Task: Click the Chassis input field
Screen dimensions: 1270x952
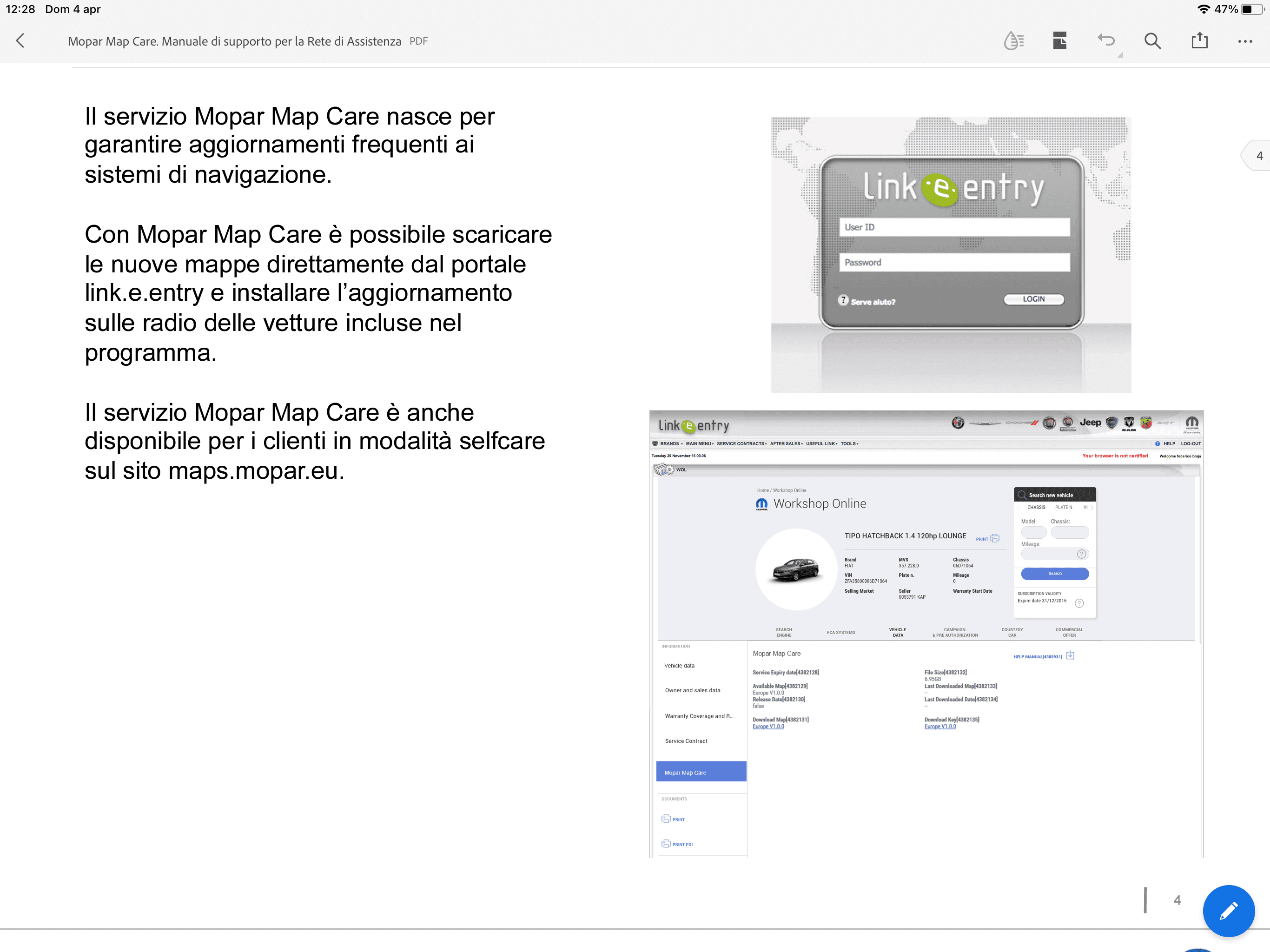Action: tap(1070, 532)
